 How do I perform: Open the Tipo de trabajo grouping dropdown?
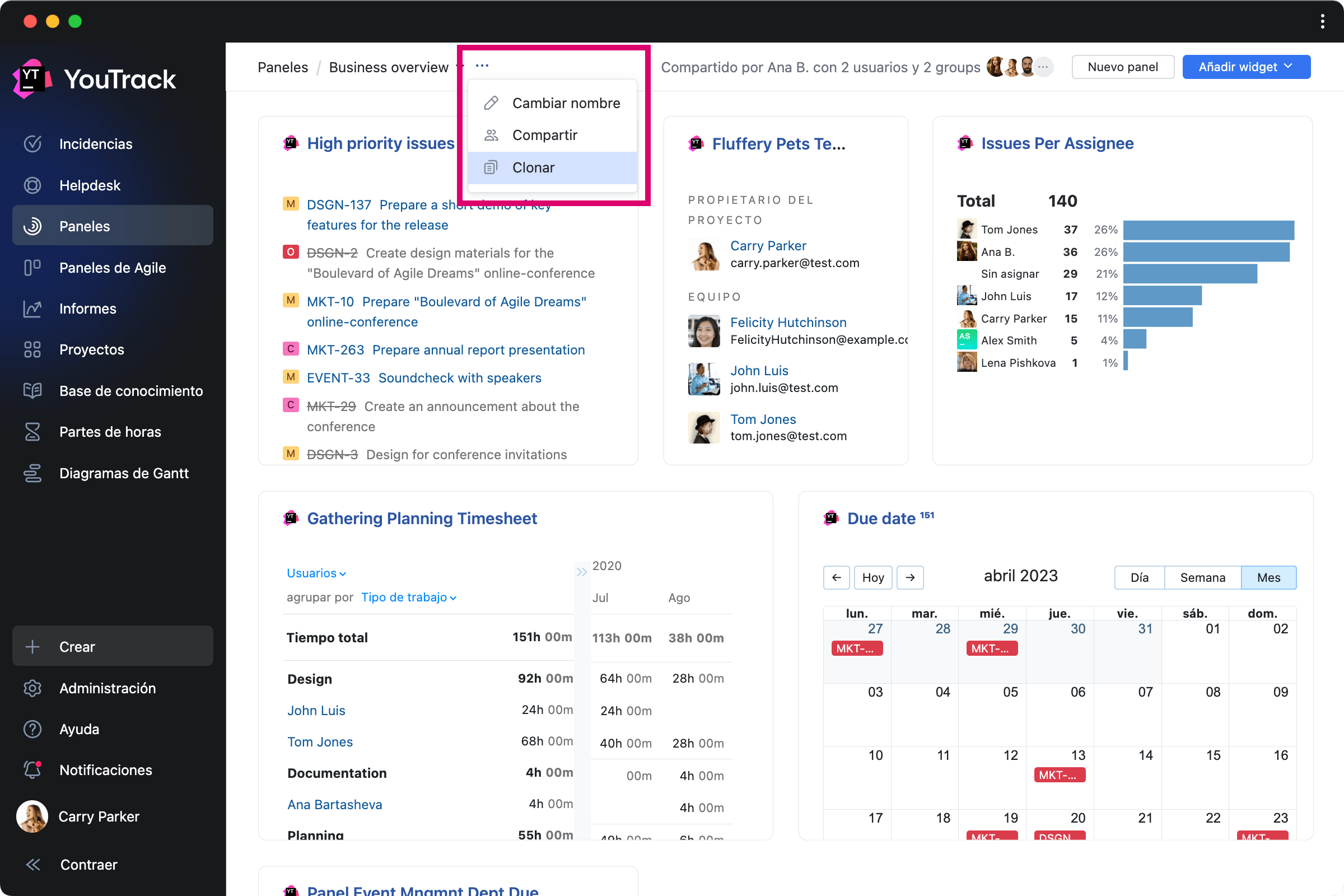(x=408, y=597)
